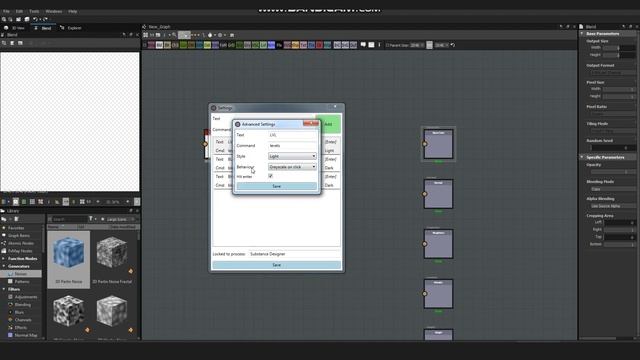
Task: Click the wide Save button in Settings window
Action: pos(276,265)
